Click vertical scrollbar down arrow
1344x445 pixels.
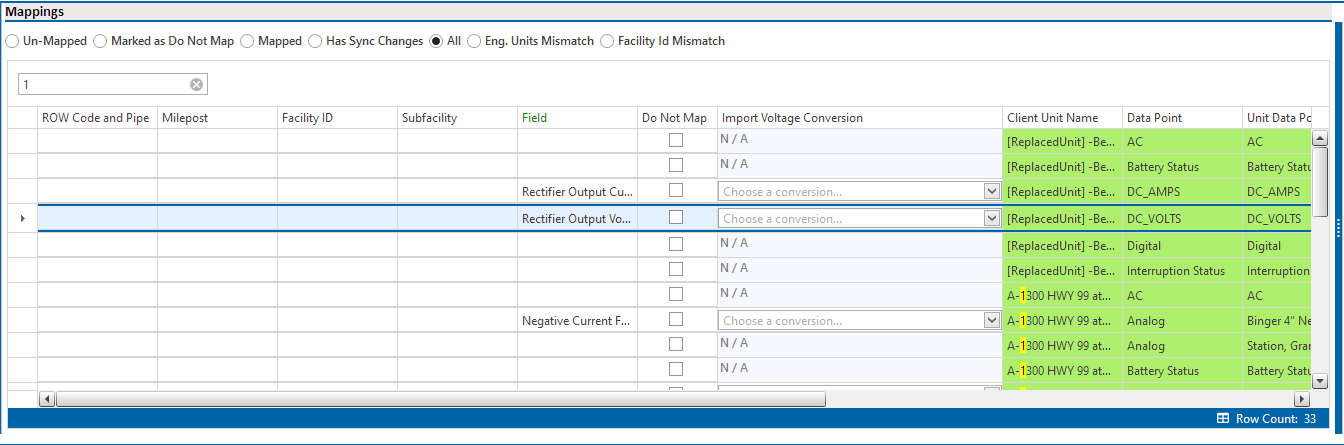pos(1320,381)
